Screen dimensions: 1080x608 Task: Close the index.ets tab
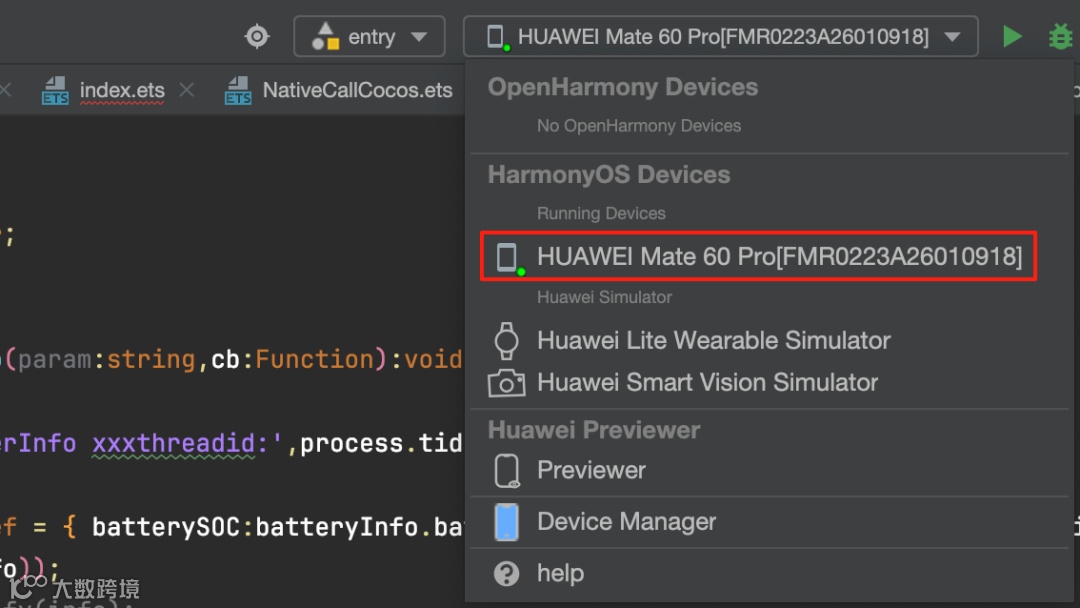(187, 90)
